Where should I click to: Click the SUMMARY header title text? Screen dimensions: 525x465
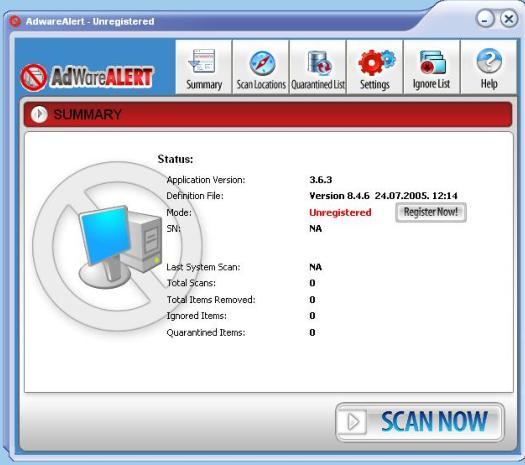coord(87,115)
